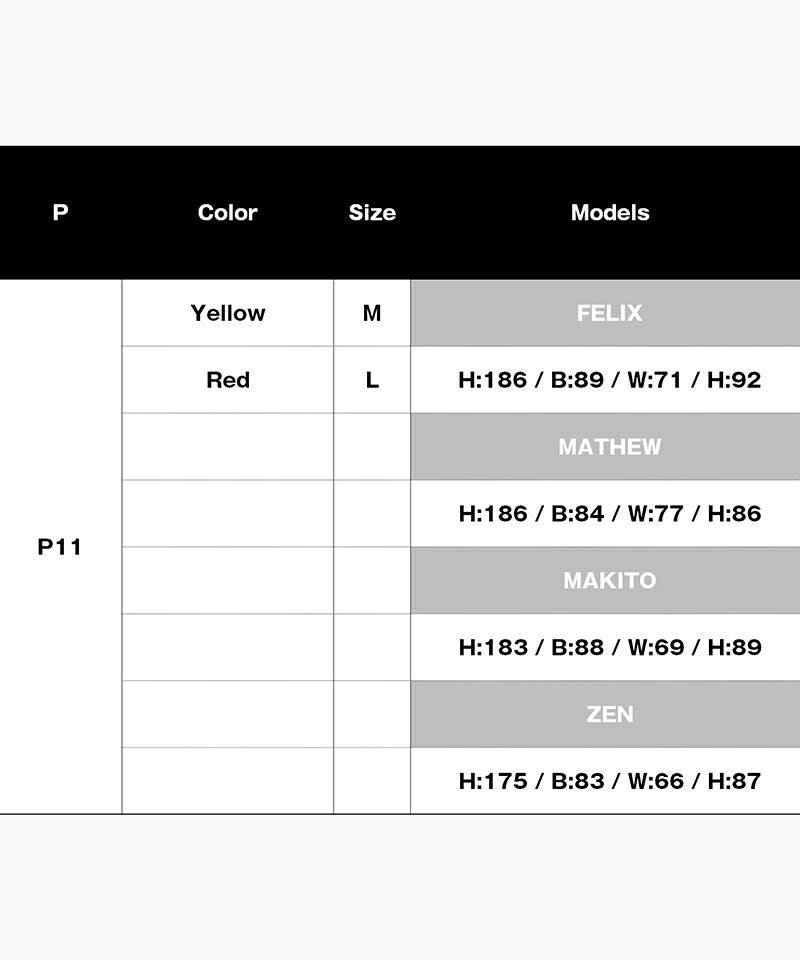Click the FELIX model name row
The image size is (800, 960).
609,313
